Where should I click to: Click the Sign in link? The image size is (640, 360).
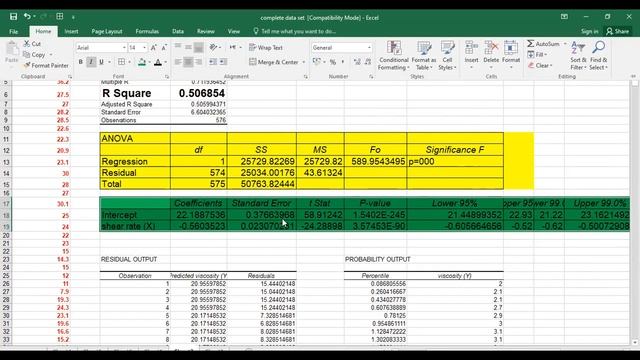click(x=589, y=31)
